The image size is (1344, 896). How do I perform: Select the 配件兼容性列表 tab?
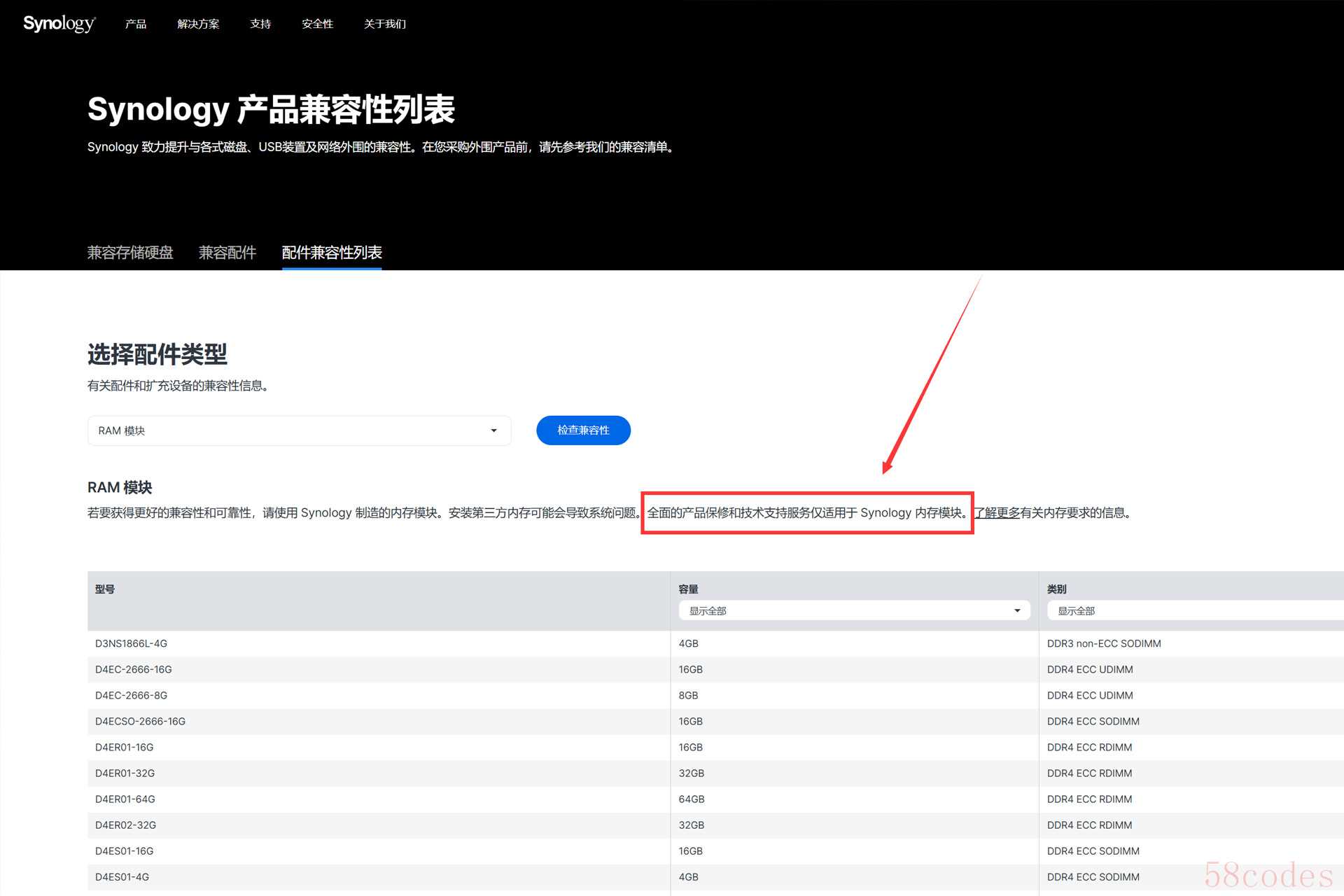(332, 252)
